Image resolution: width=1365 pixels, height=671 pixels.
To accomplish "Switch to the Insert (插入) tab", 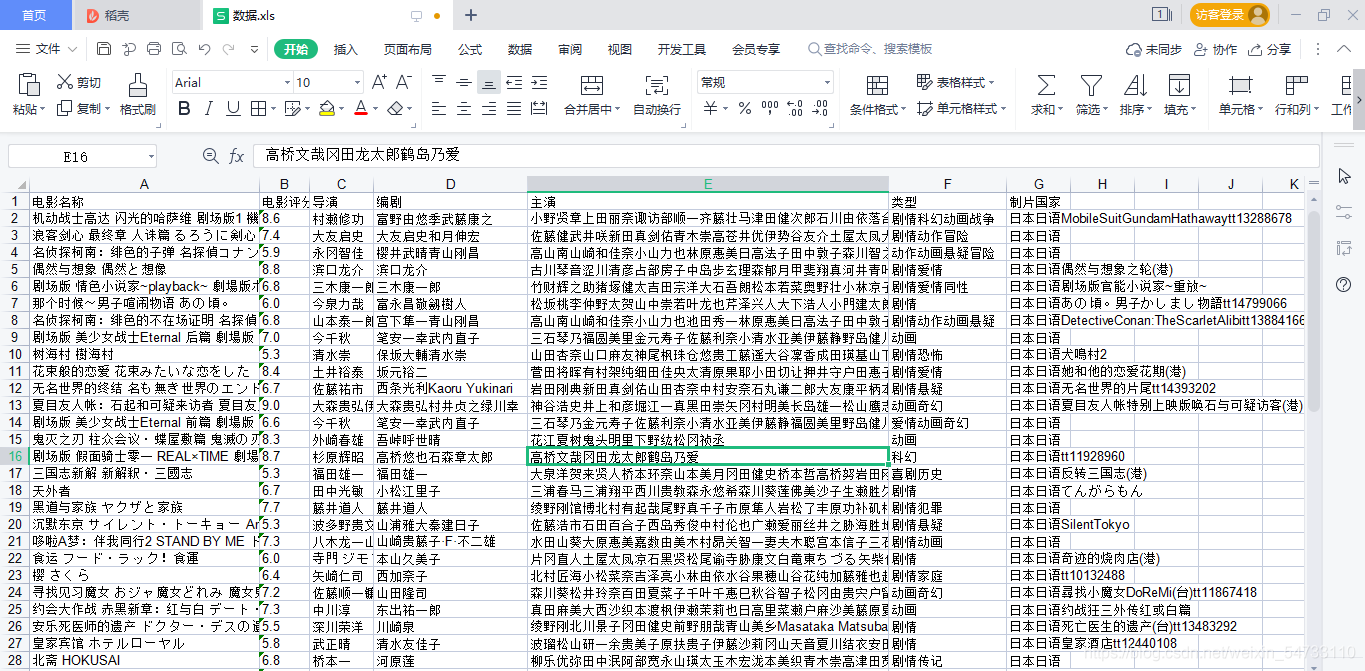I will coord(345,49).
